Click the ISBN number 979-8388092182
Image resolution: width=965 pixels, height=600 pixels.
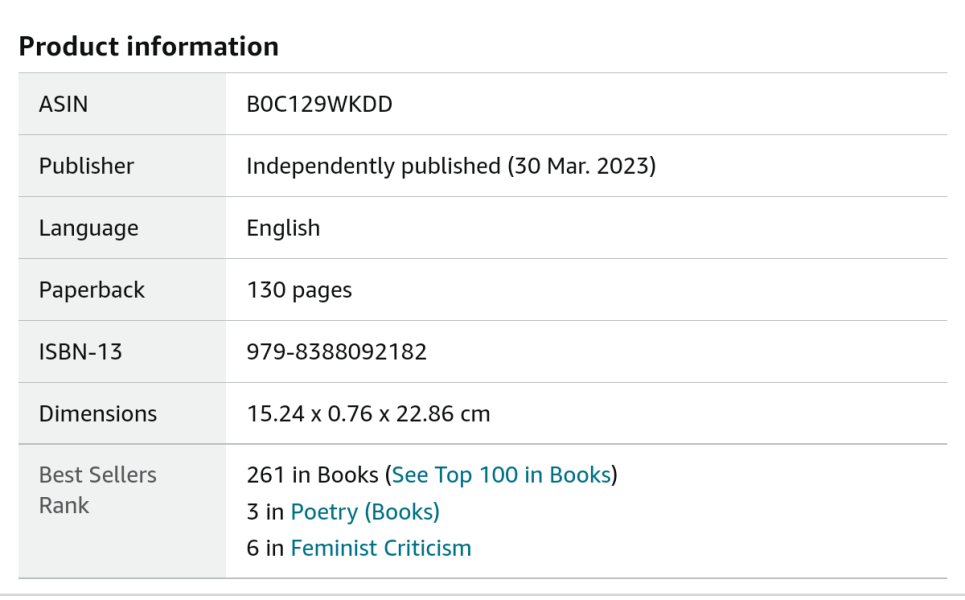click(x=338, y=352)
